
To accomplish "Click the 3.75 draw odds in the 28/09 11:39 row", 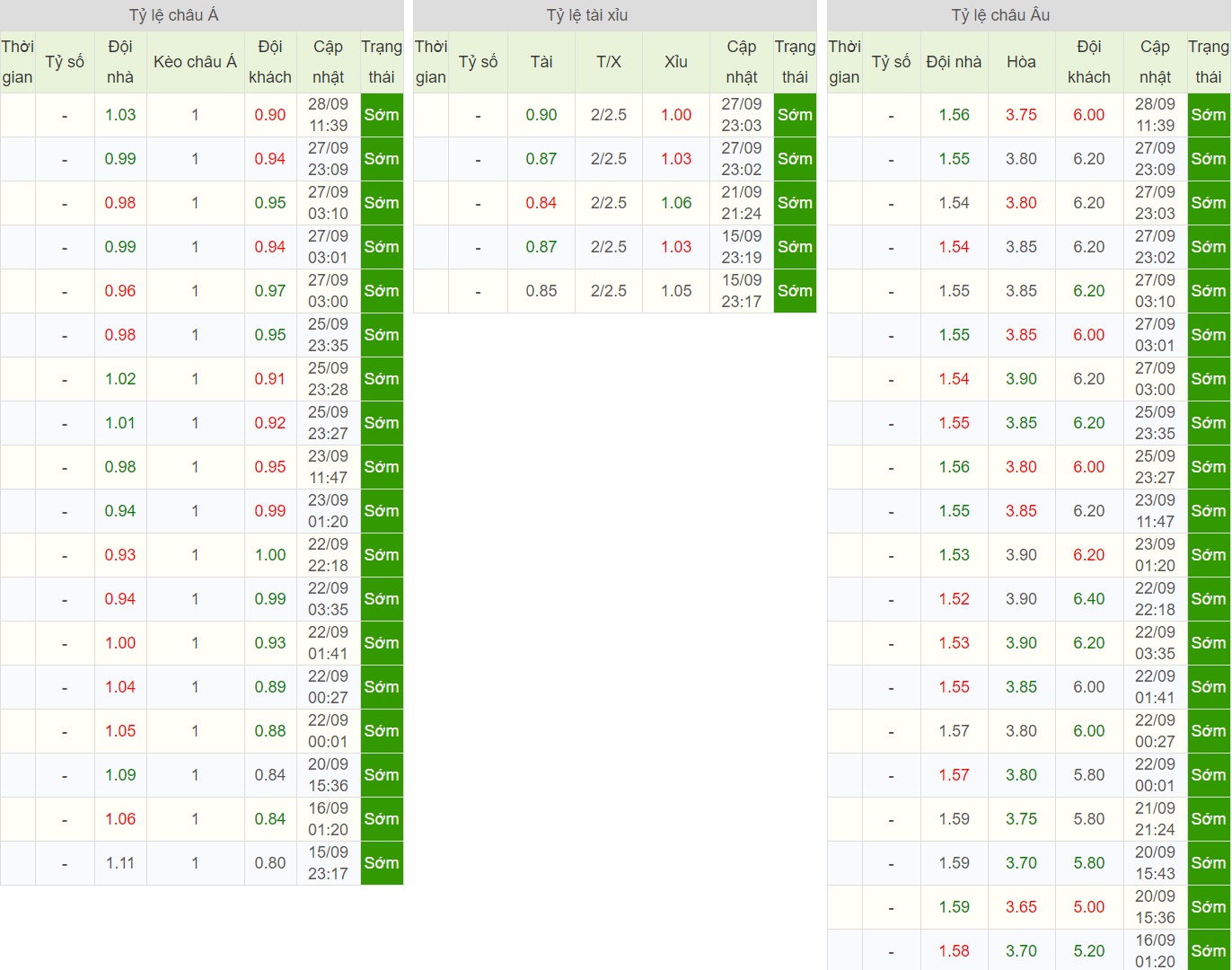I will pyautogui.click(x=1021, y=115).
